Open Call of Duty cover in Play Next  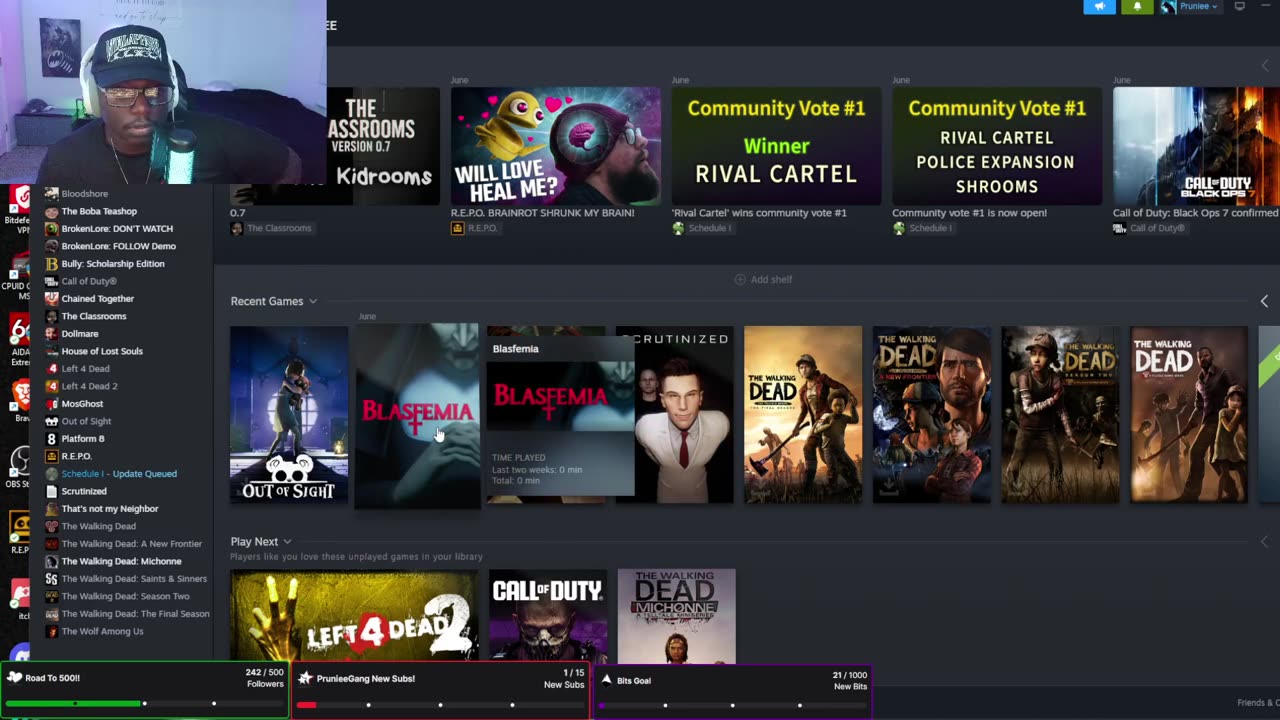[547, 615]
